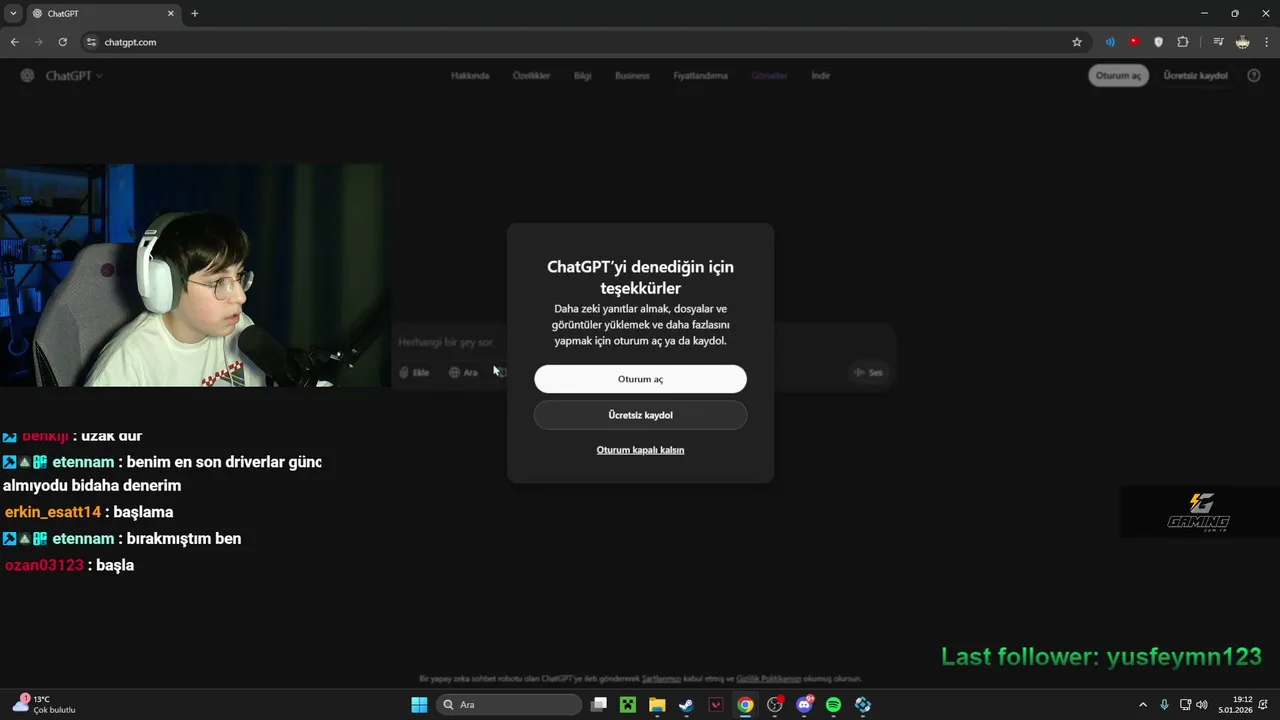Show hidden system tray icons
Image resolution: width=1280 pixels, height=720 pixels.
pyautogui.click(x=1143, y=705)
